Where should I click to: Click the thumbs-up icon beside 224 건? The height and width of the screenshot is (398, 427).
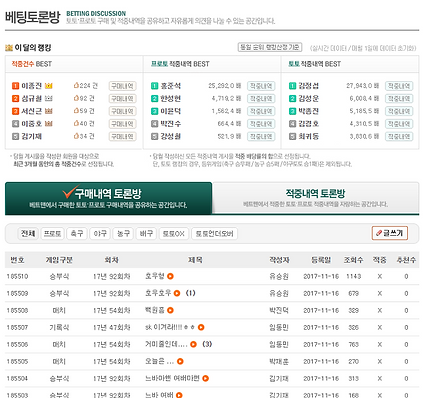coord(76,85)
